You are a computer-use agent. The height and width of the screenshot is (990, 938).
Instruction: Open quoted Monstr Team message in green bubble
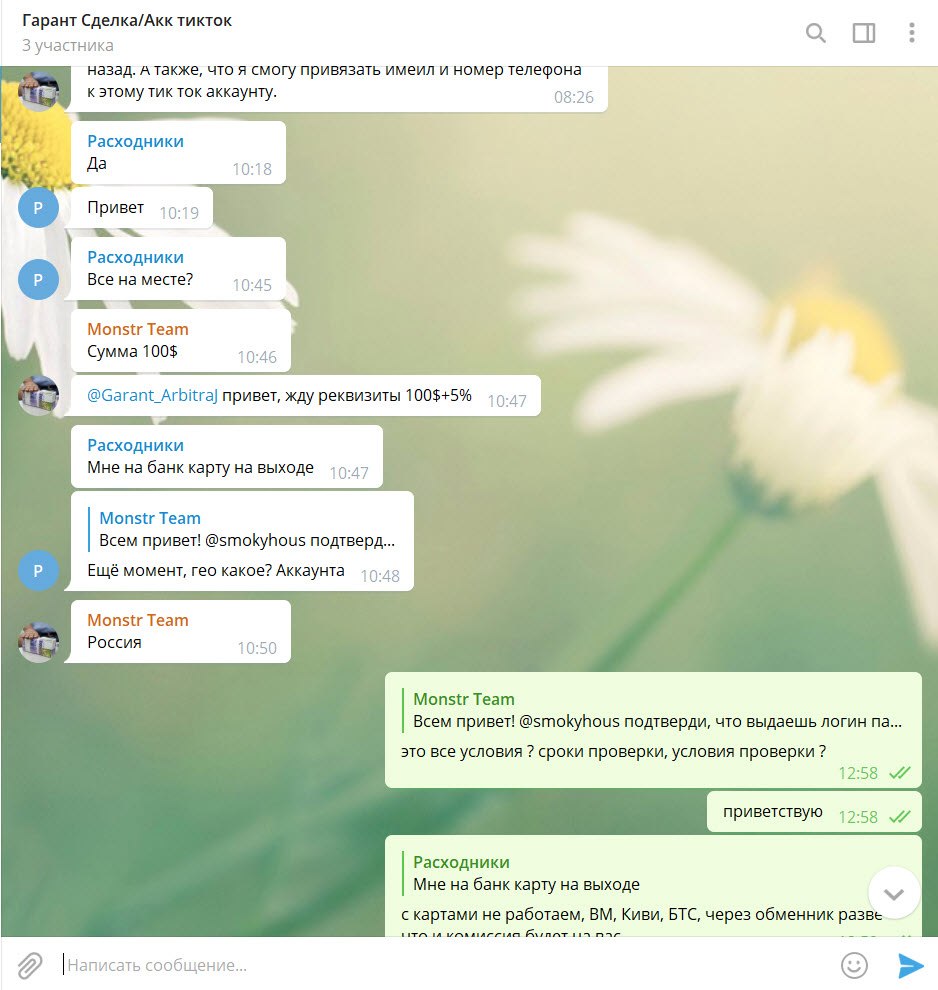coord(653,710)
